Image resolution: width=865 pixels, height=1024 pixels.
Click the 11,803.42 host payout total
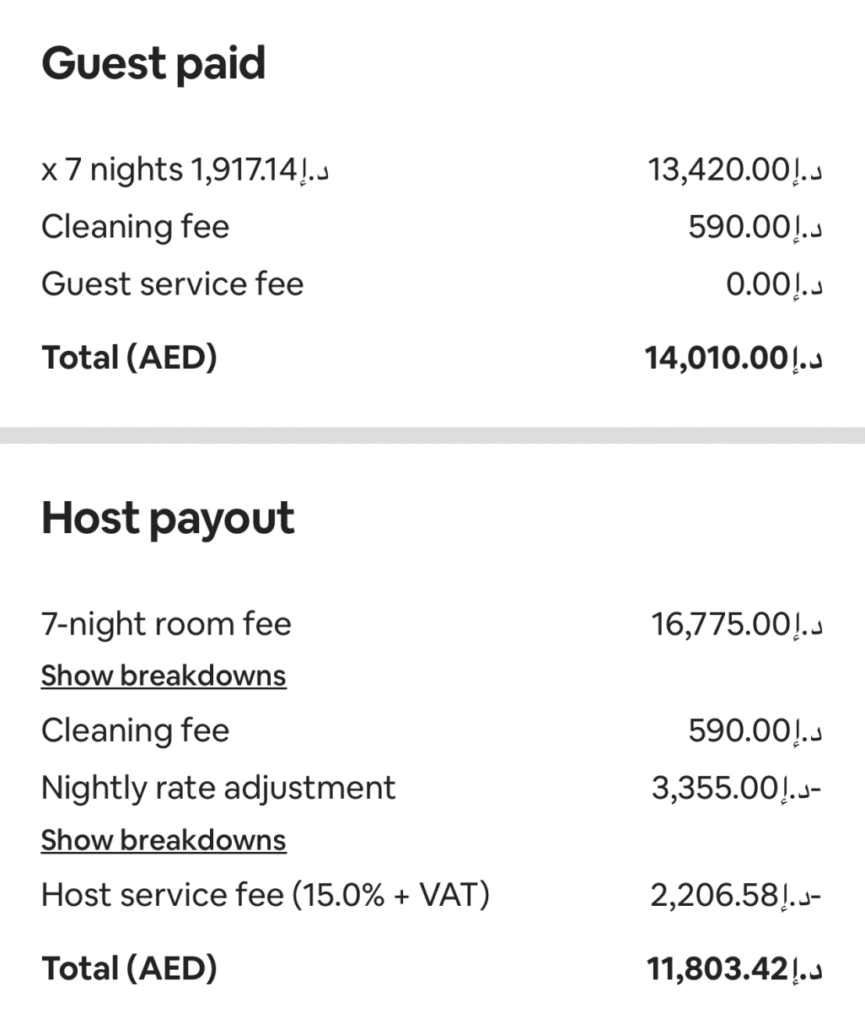[735, 968]
